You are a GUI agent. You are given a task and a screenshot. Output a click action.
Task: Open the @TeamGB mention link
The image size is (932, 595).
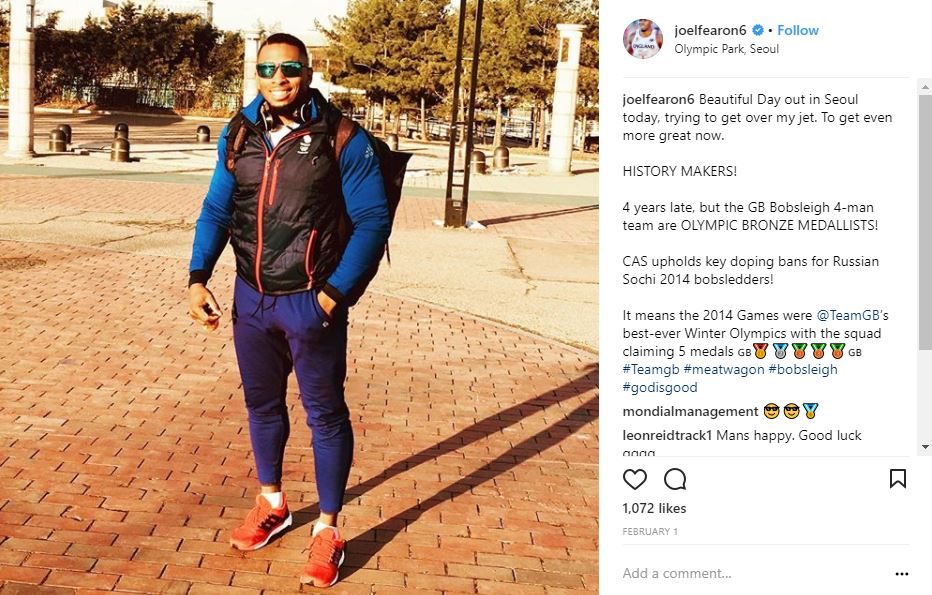coord(848,315)
